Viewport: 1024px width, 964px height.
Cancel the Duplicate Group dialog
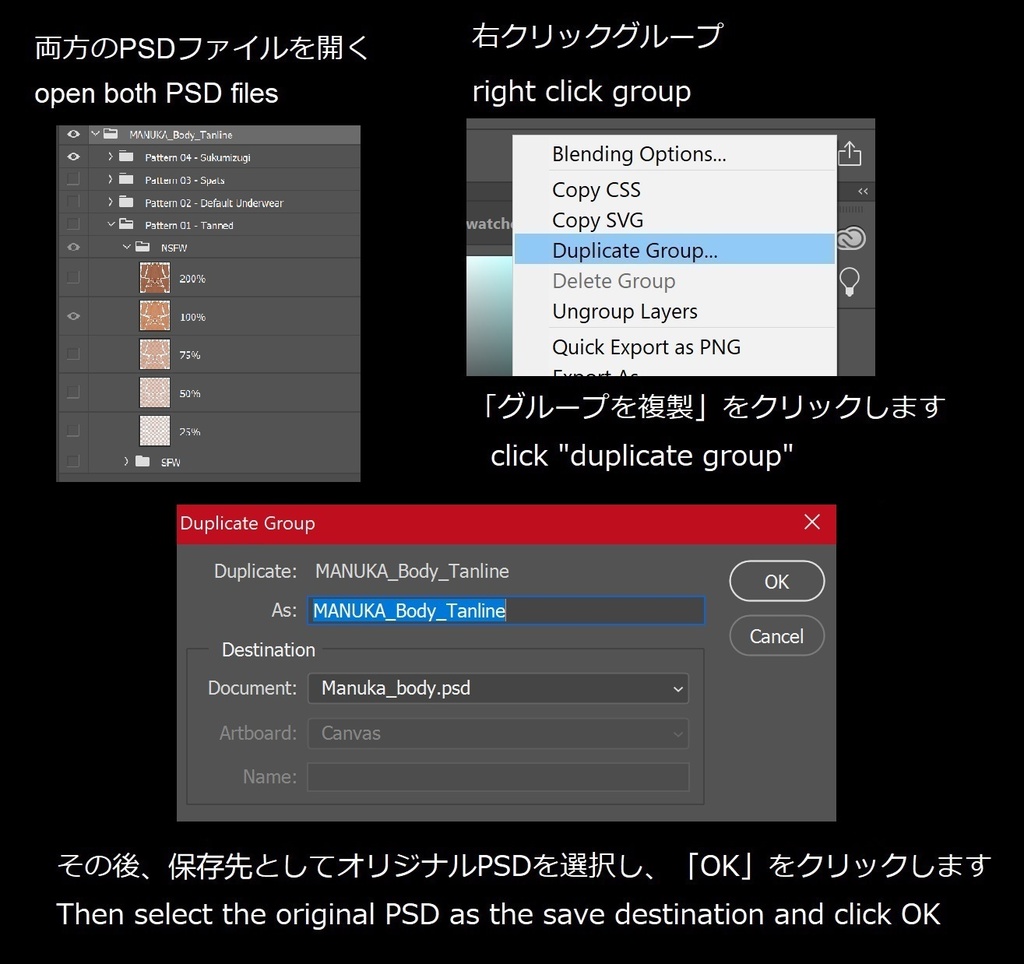776,636
